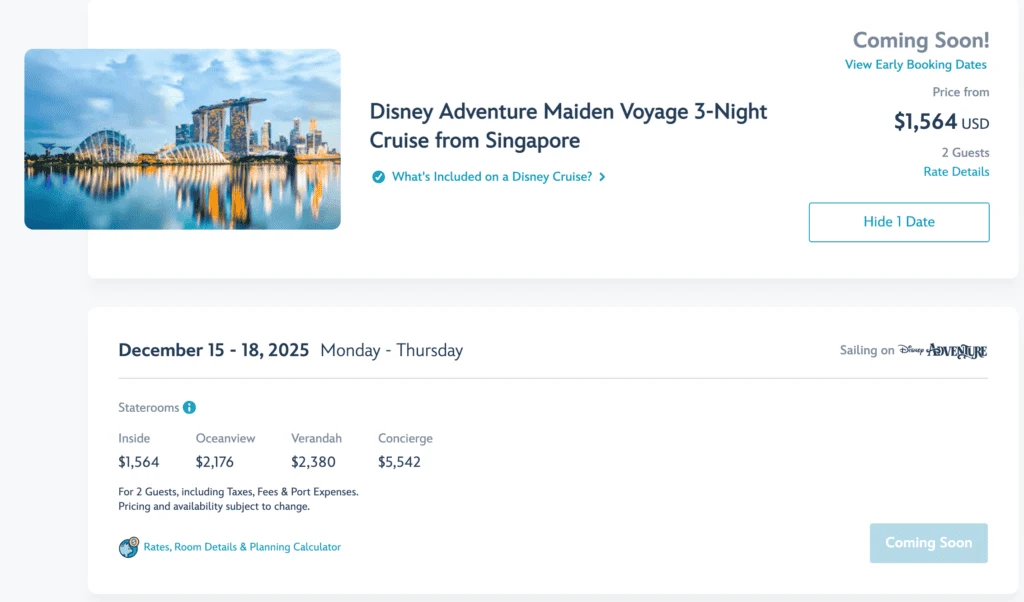This screenshot has width=1024, height=602.
Task: Open What's Included on a Disney Cruise
Action: click(x=491, y=177)
